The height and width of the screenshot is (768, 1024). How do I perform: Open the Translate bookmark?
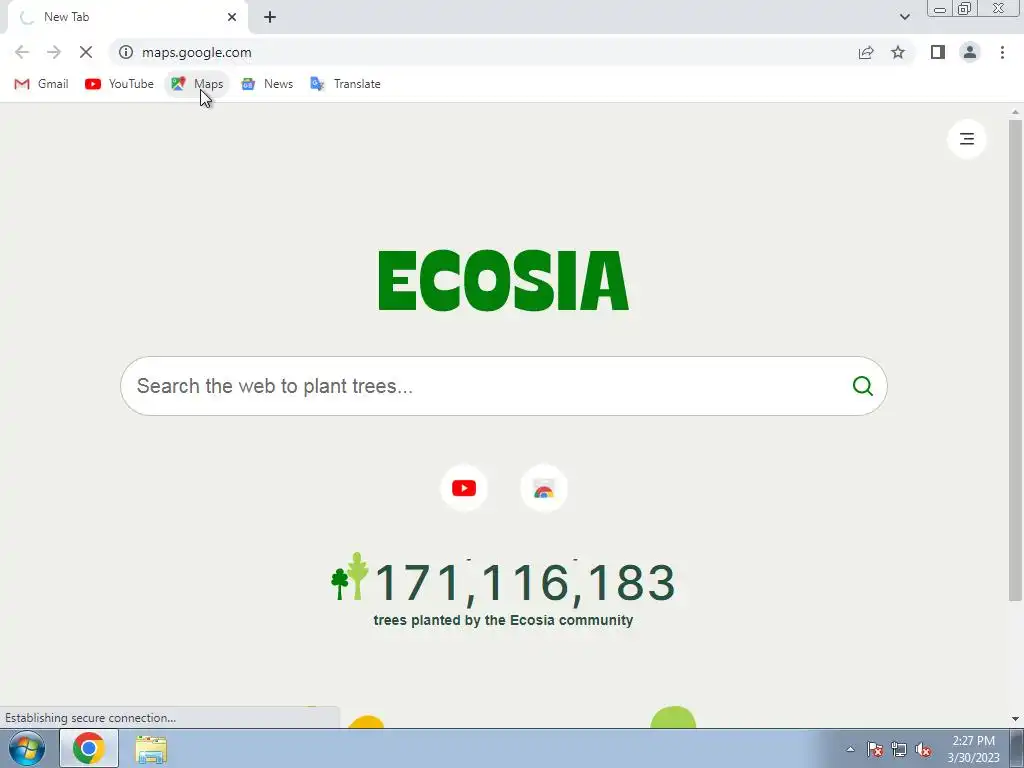pyautogui.click(x=345, y=84)
